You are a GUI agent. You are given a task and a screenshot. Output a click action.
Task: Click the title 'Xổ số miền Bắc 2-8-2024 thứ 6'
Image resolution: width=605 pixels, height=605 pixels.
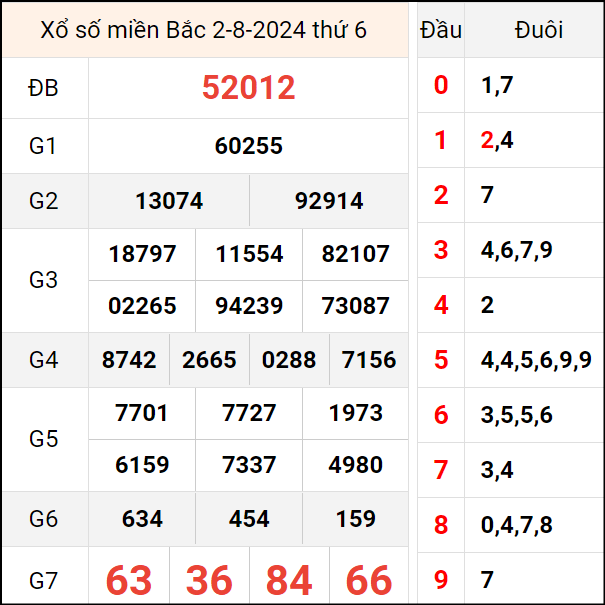click(203, 30)
